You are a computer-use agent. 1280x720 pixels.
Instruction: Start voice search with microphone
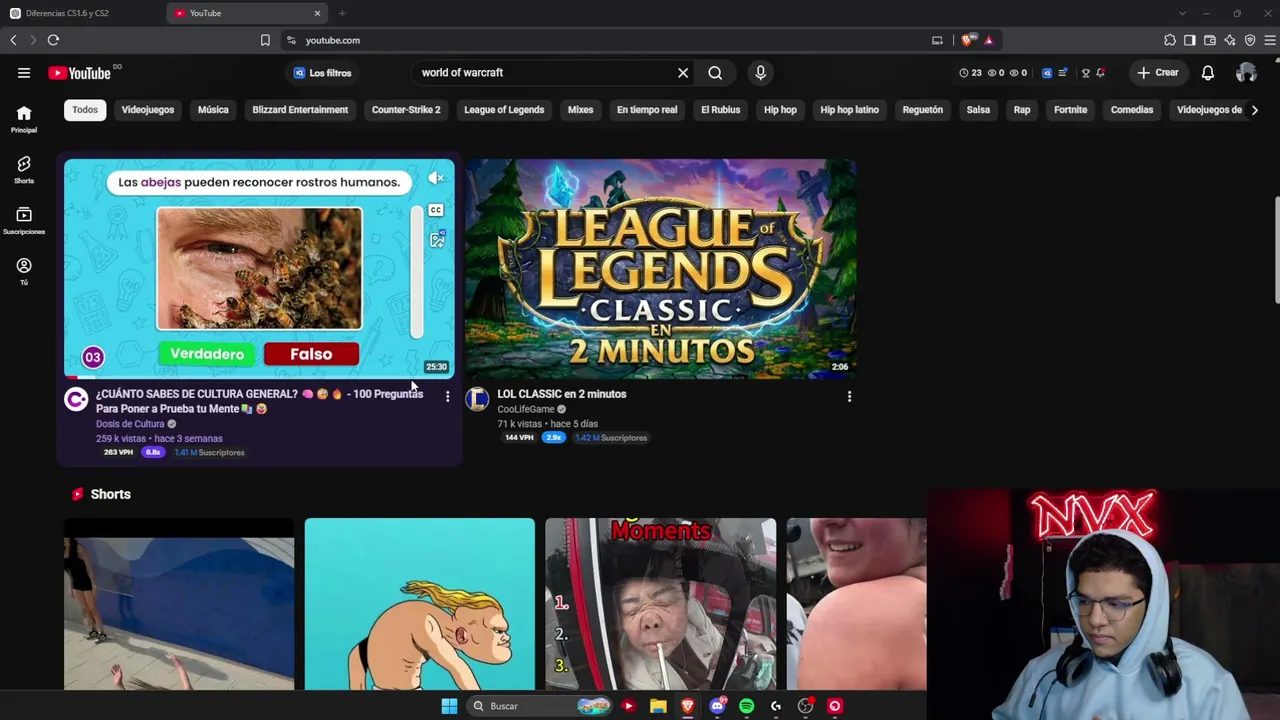[760, 73]
